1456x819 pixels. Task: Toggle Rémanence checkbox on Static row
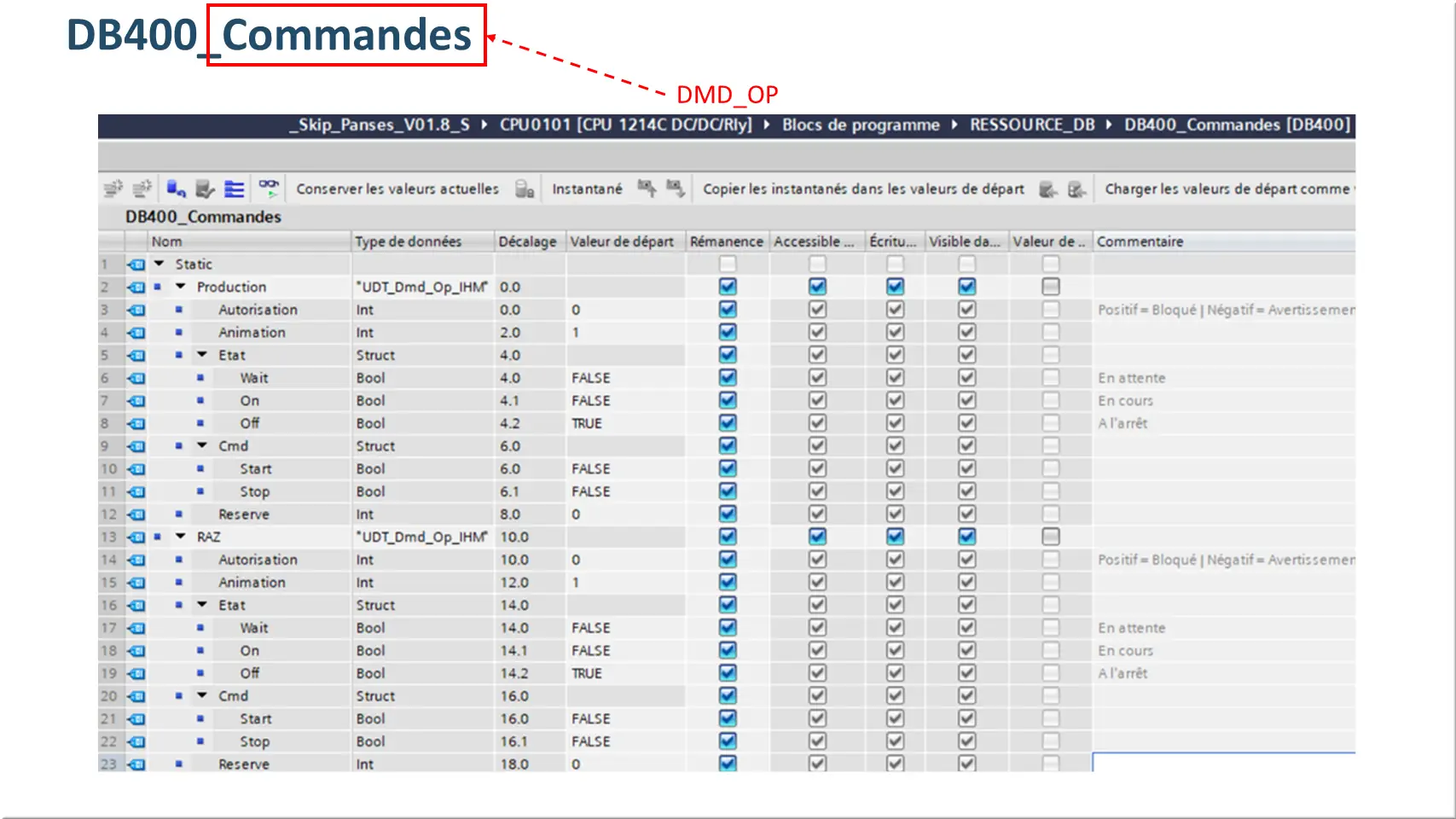(728, 264)
